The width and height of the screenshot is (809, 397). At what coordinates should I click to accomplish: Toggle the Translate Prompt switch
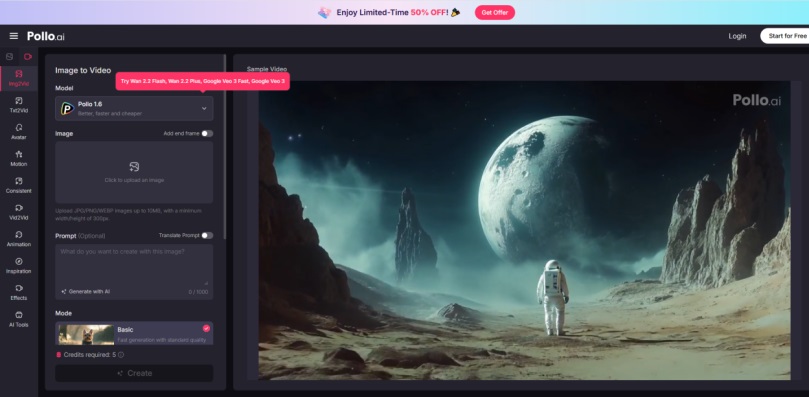[207, 235]
